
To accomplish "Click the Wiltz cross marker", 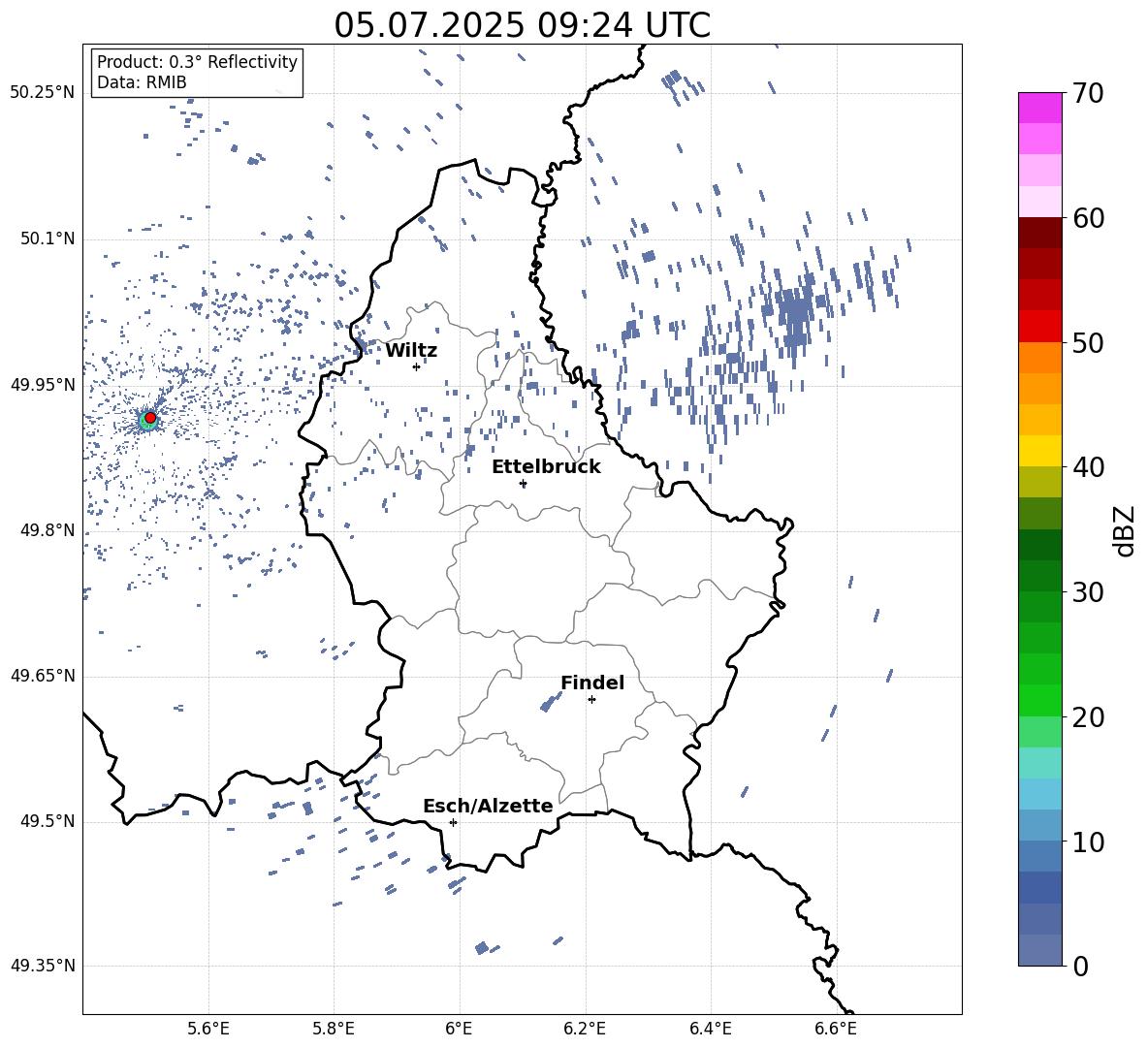I will 416,366.
